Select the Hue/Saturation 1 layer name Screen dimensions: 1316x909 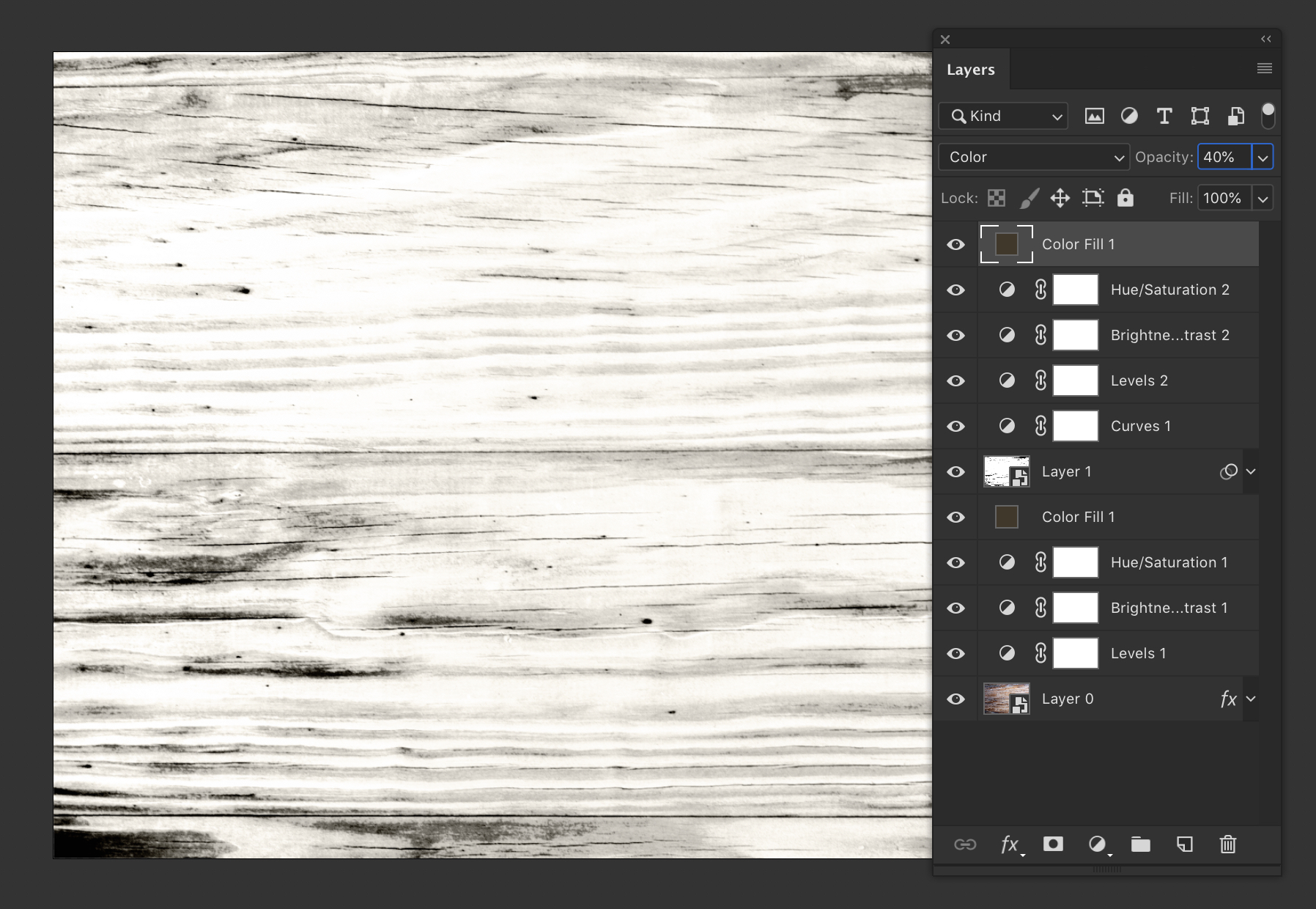pos(1169,562)
